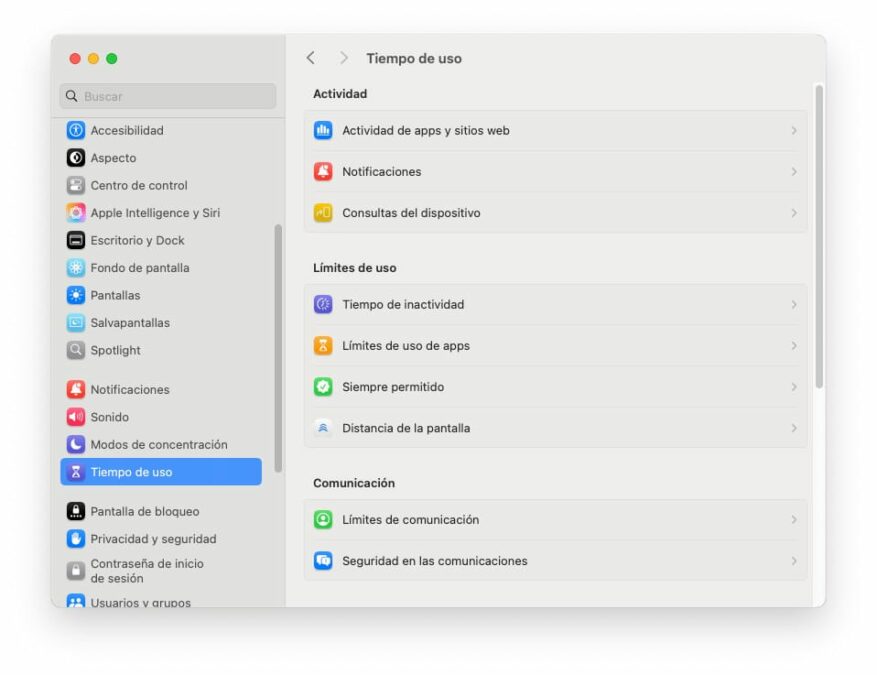Select Pantalla de bloqueo label
The width and height of the screenshot is (877, 675).
point(145,511)
